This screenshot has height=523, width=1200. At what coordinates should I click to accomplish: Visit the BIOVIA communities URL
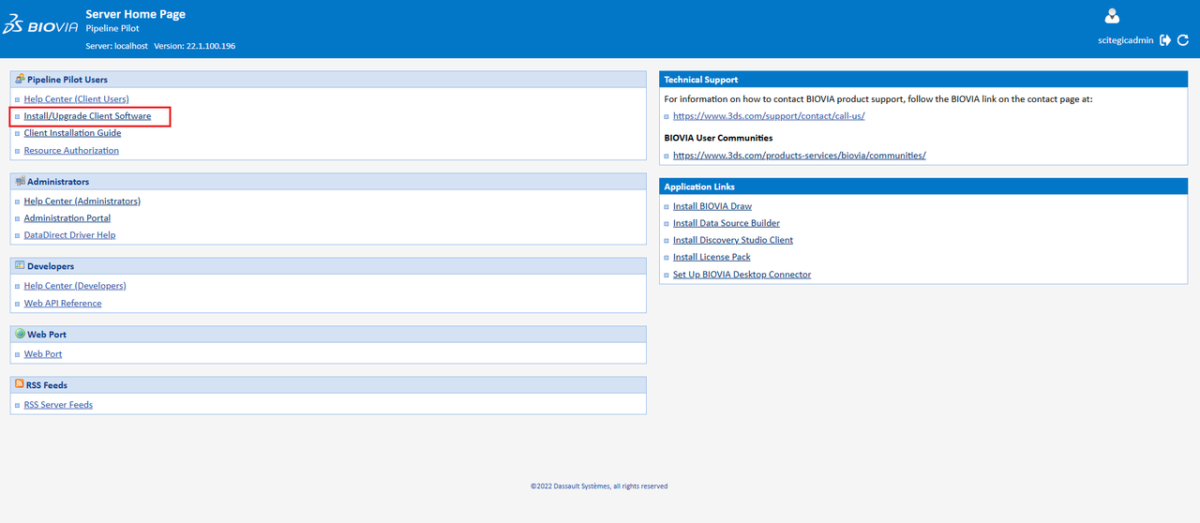click(799, 155)
